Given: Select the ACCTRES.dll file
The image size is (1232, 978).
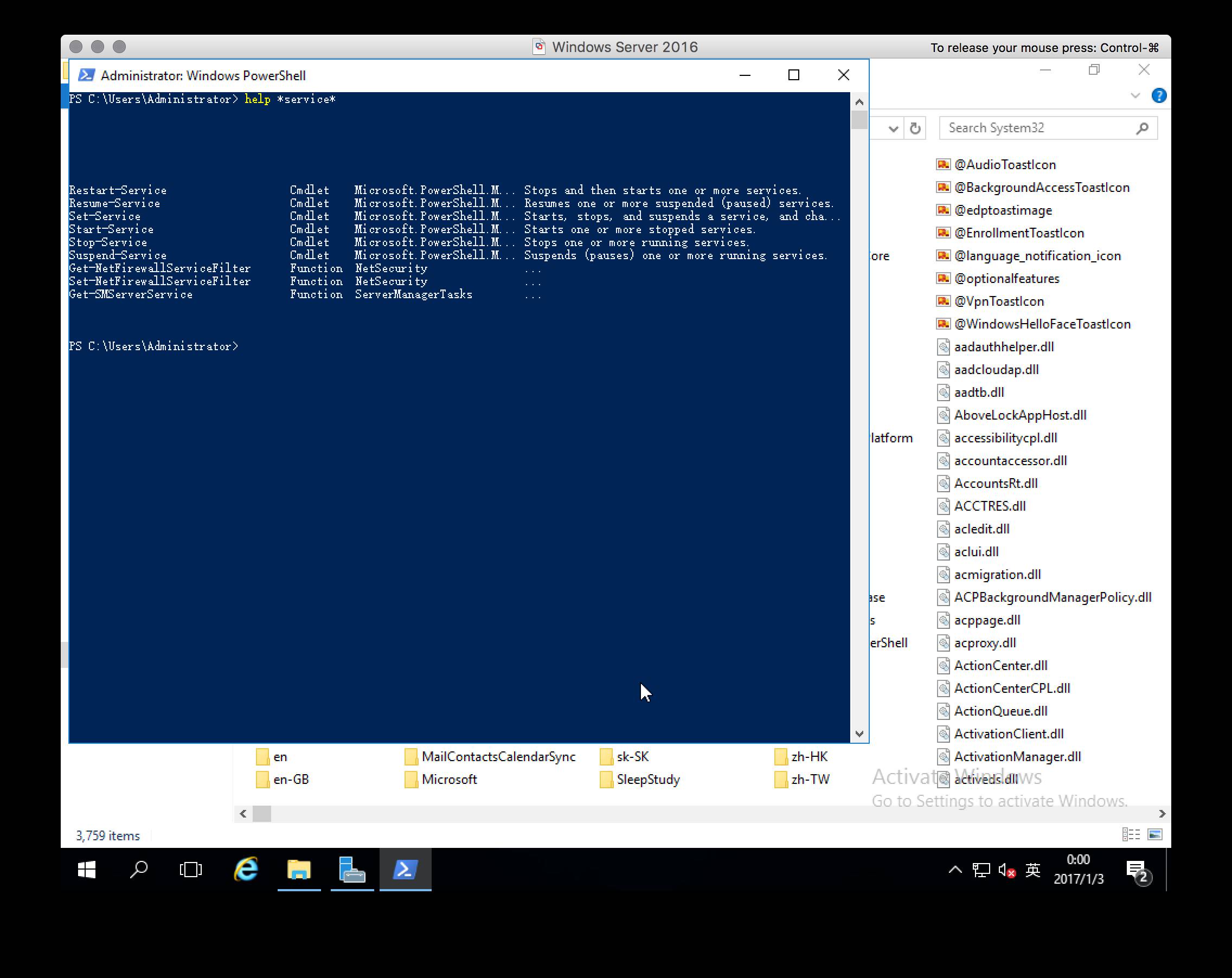Looking at the screenshot, I should coord(981,506).
